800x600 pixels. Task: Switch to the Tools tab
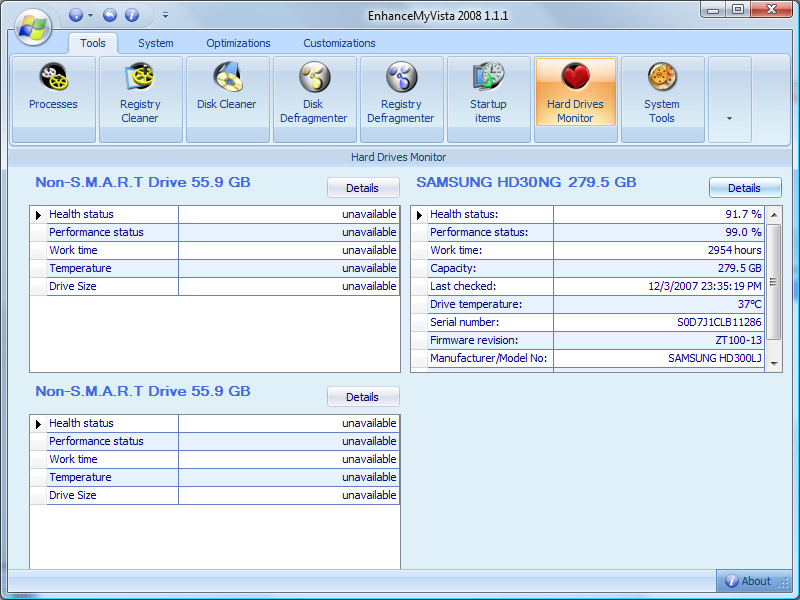click(93, 43)
